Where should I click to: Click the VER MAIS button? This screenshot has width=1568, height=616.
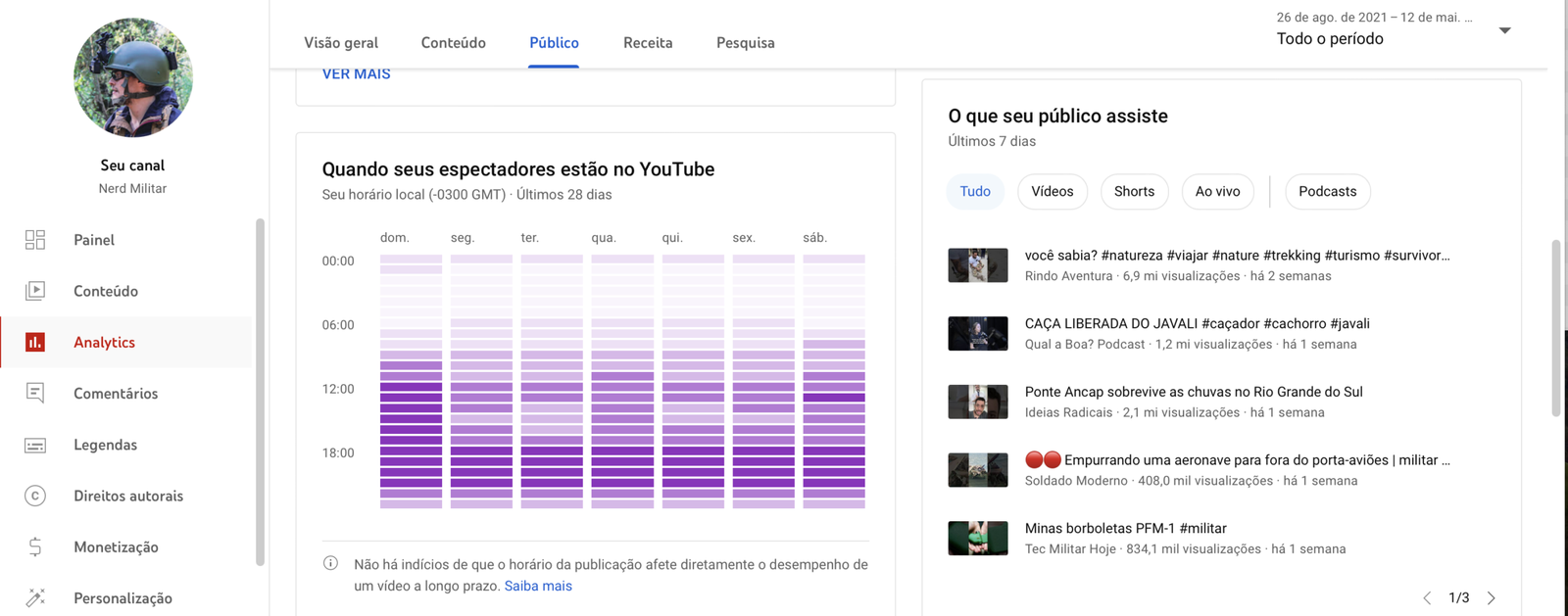[x=357, y=74]
